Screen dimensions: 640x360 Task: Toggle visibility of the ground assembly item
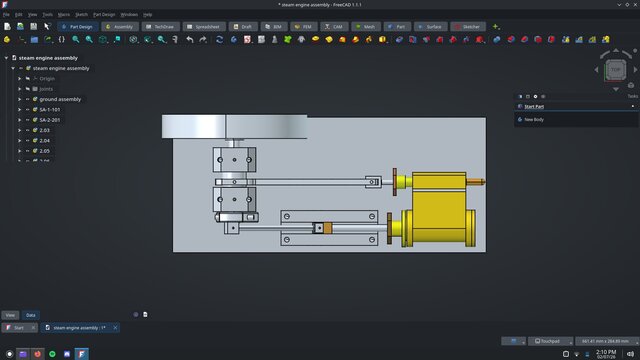tap(28, 99)
